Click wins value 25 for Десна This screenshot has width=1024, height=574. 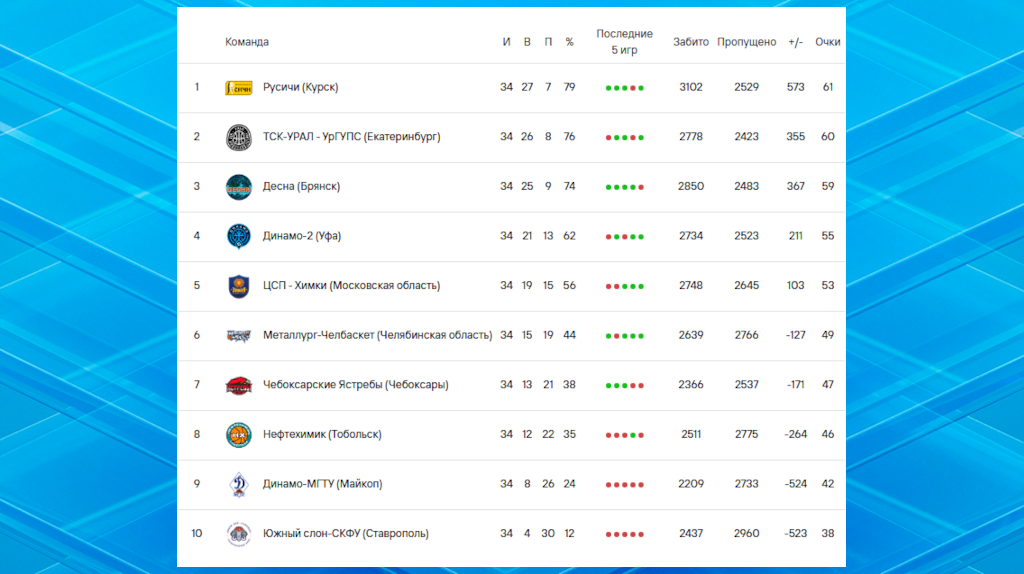coord(527,186)
